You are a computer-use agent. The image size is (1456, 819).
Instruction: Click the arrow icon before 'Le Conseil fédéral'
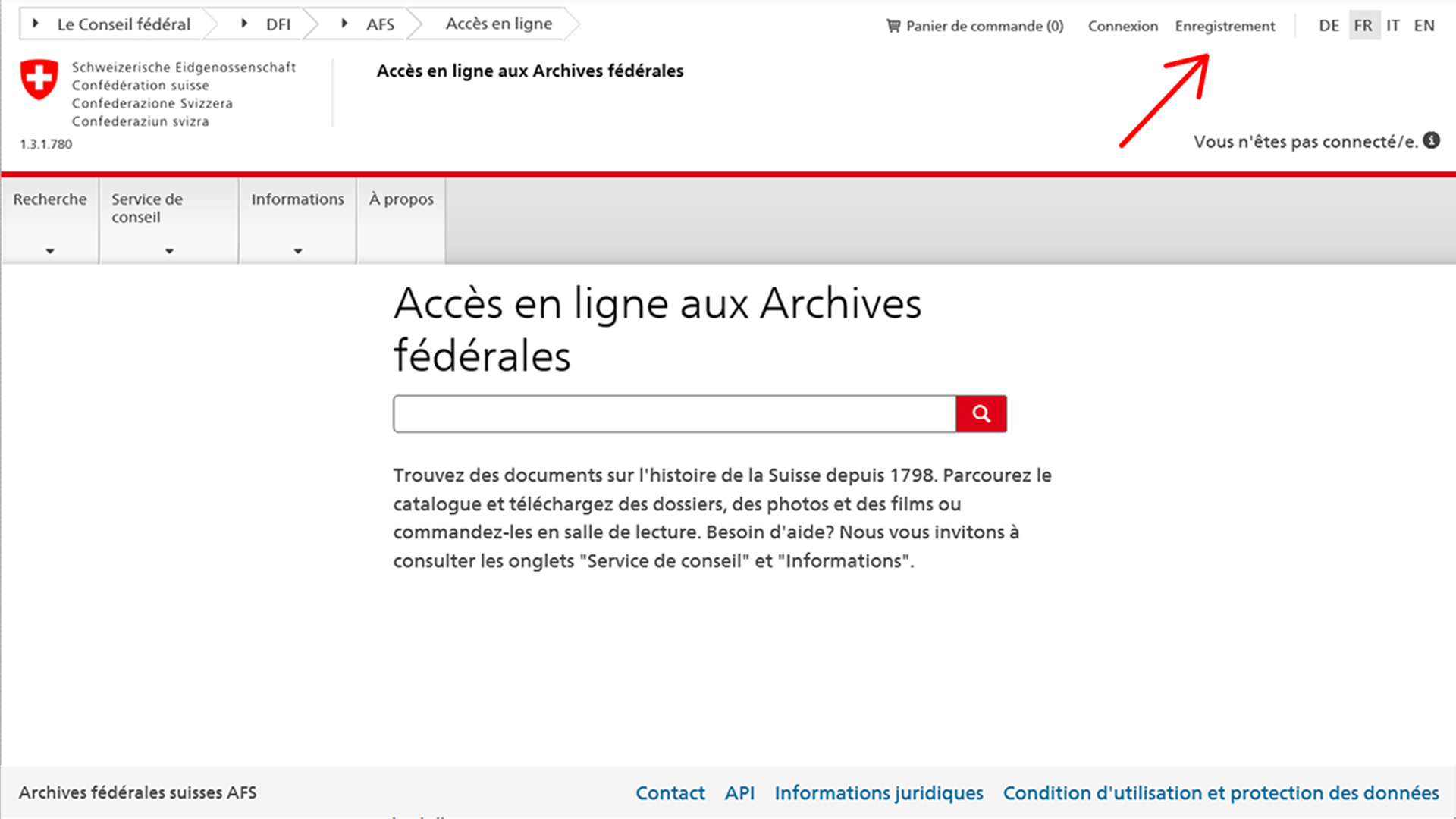[35, 24]
